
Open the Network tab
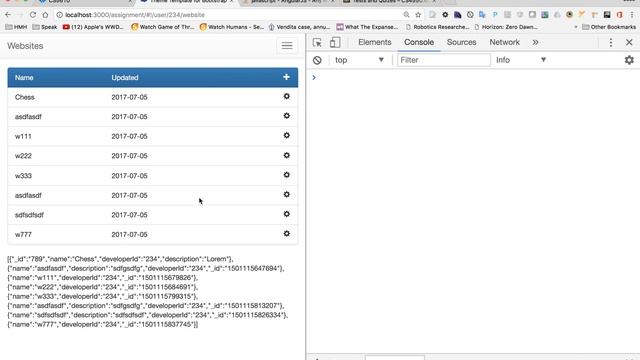tap(504, 42)
